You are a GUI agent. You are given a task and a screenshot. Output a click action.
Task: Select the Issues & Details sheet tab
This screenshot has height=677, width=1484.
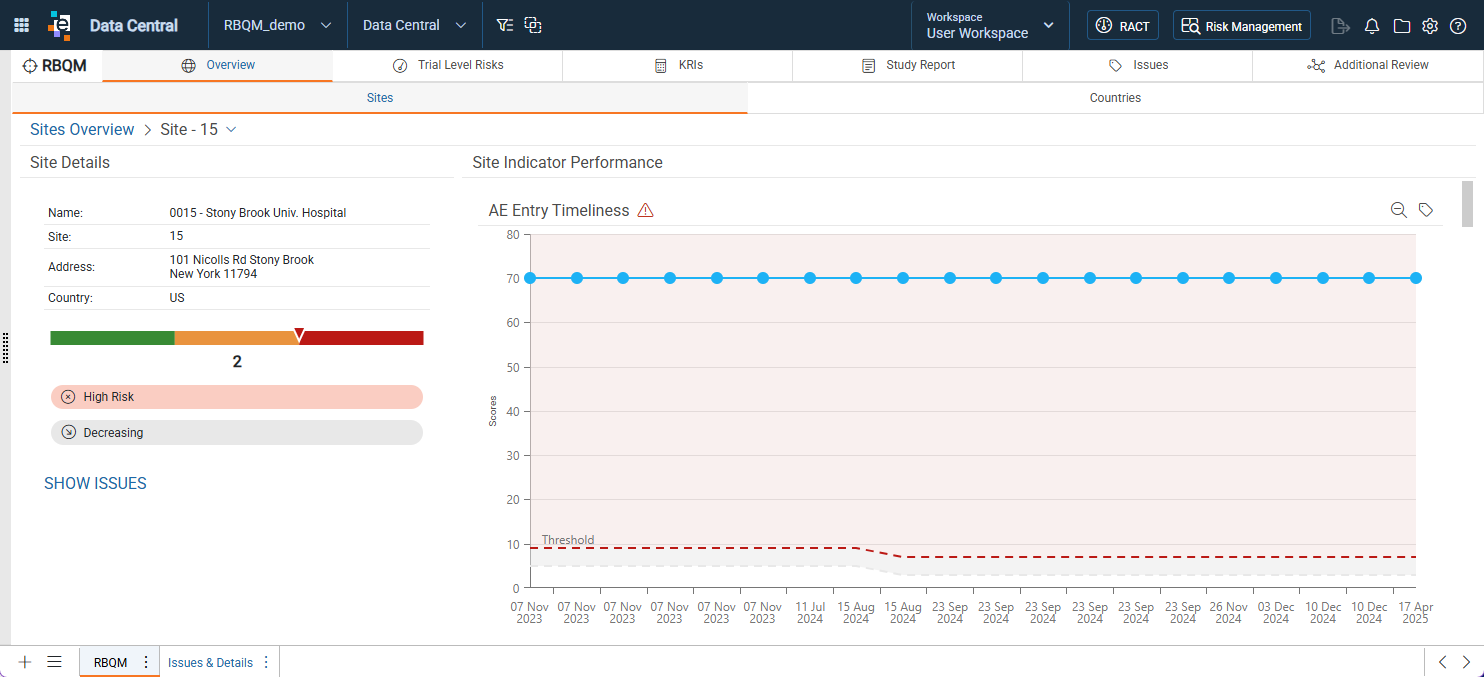coord(210,662)
